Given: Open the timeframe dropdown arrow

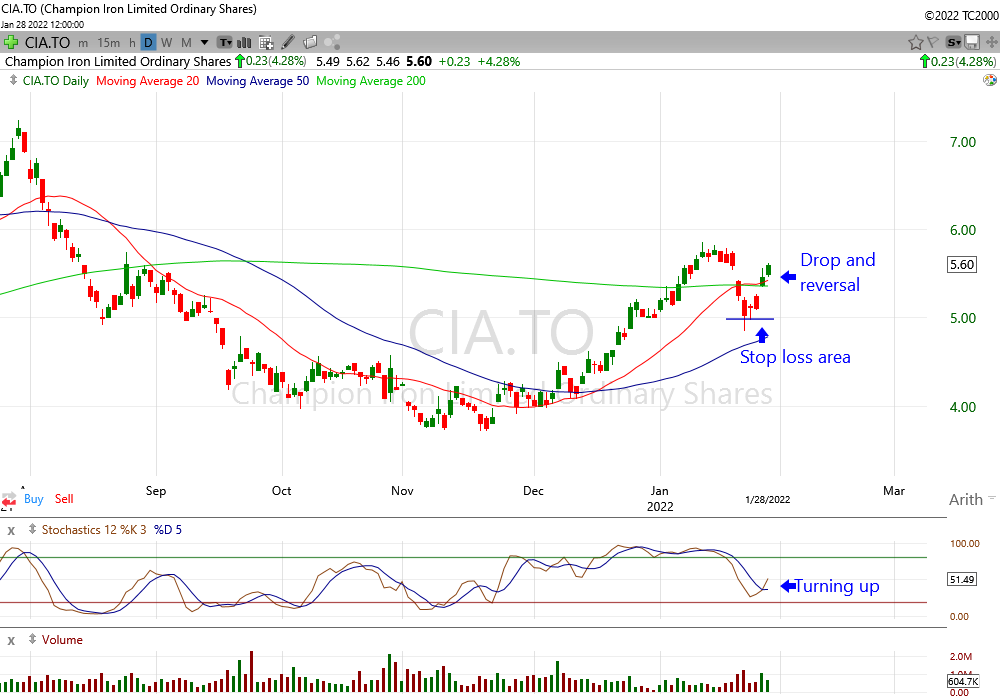Looking at the screenshot, I should click(x=204, y=43).
